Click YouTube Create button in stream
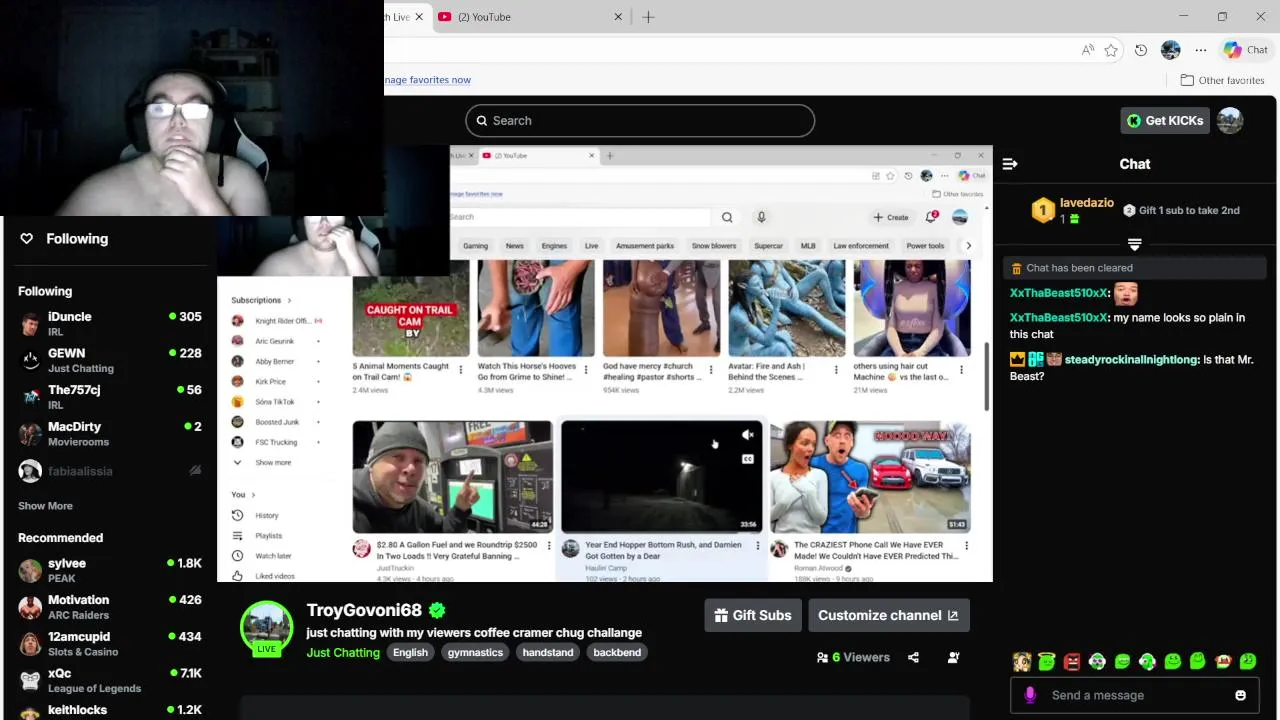The width and height of the screenshot is (1280, 720). tap(890, 217)
